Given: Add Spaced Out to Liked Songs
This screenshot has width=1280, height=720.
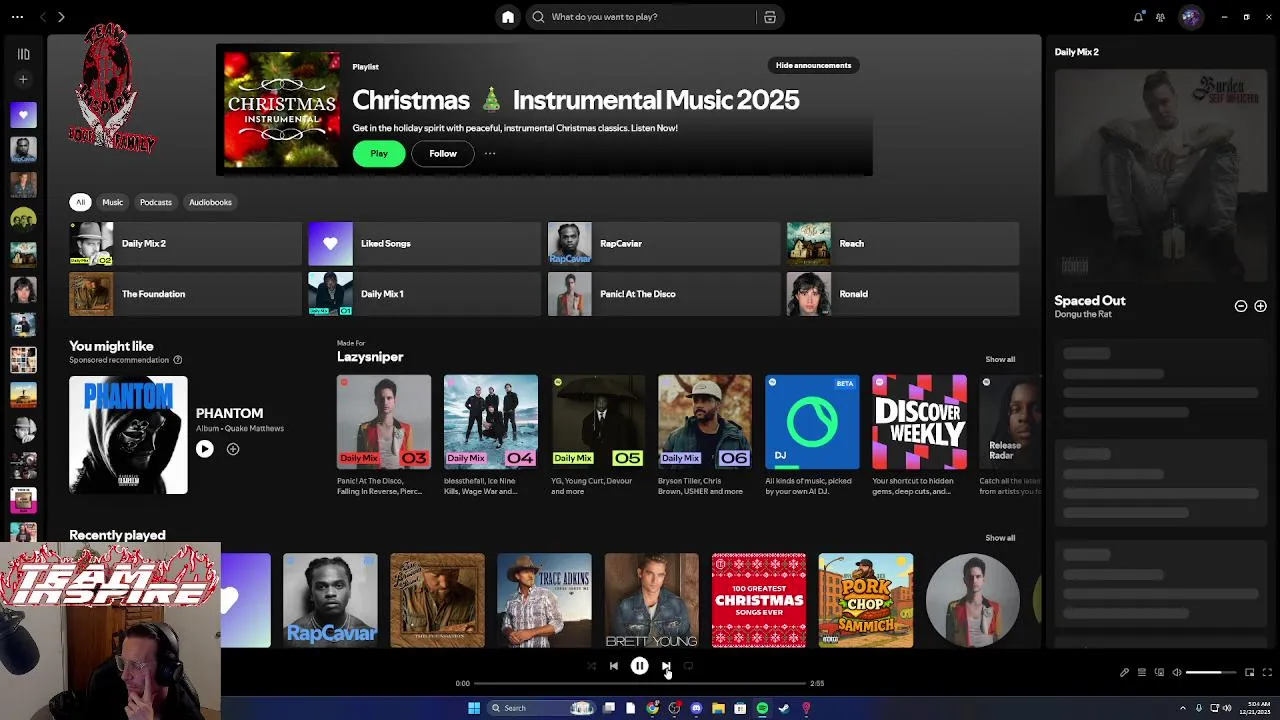Looking at the screenshot, I should (1260, 306).
